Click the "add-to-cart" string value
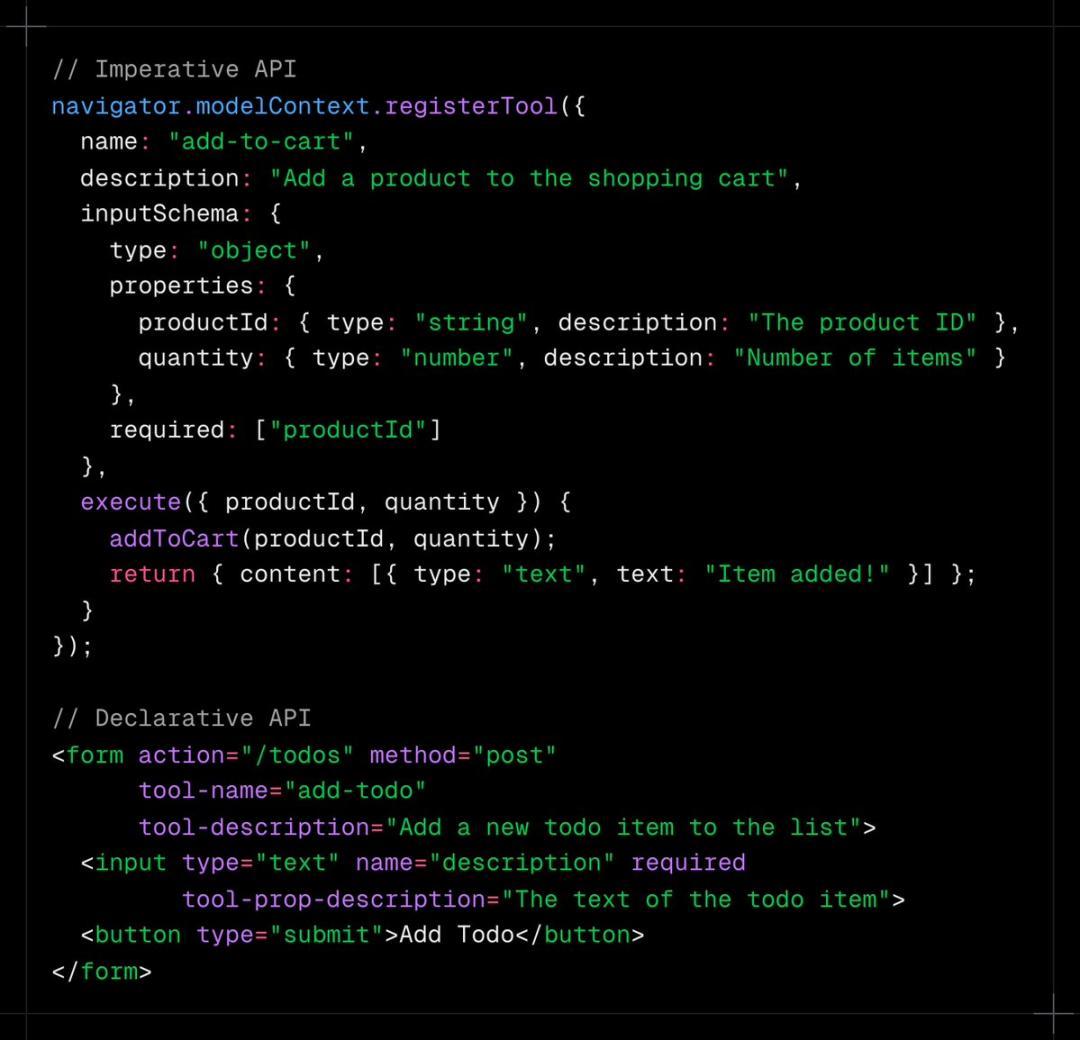 (x=261, y=142)
